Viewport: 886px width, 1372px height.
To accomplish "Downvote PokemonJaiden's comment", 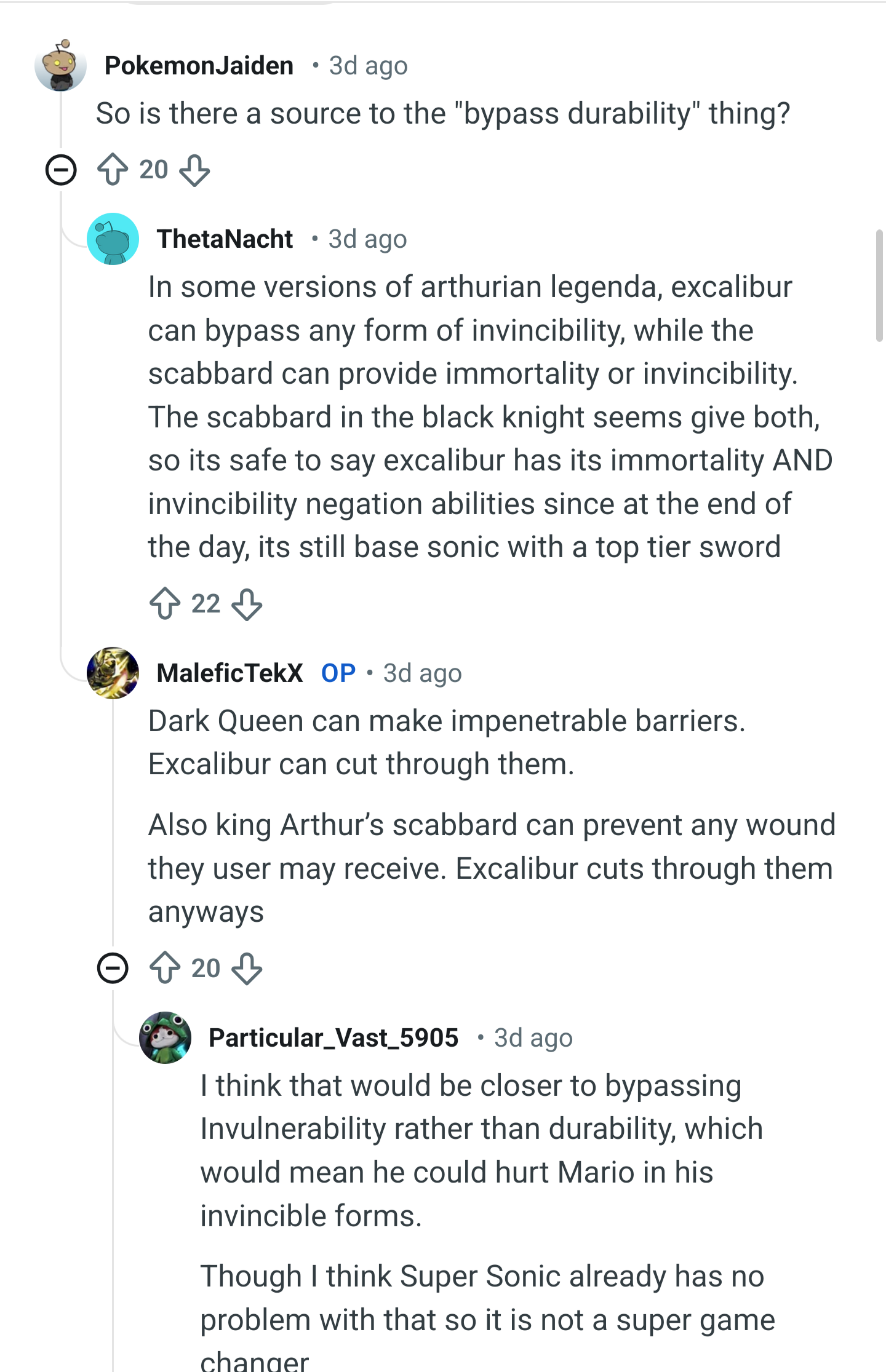I will [194, 170].
